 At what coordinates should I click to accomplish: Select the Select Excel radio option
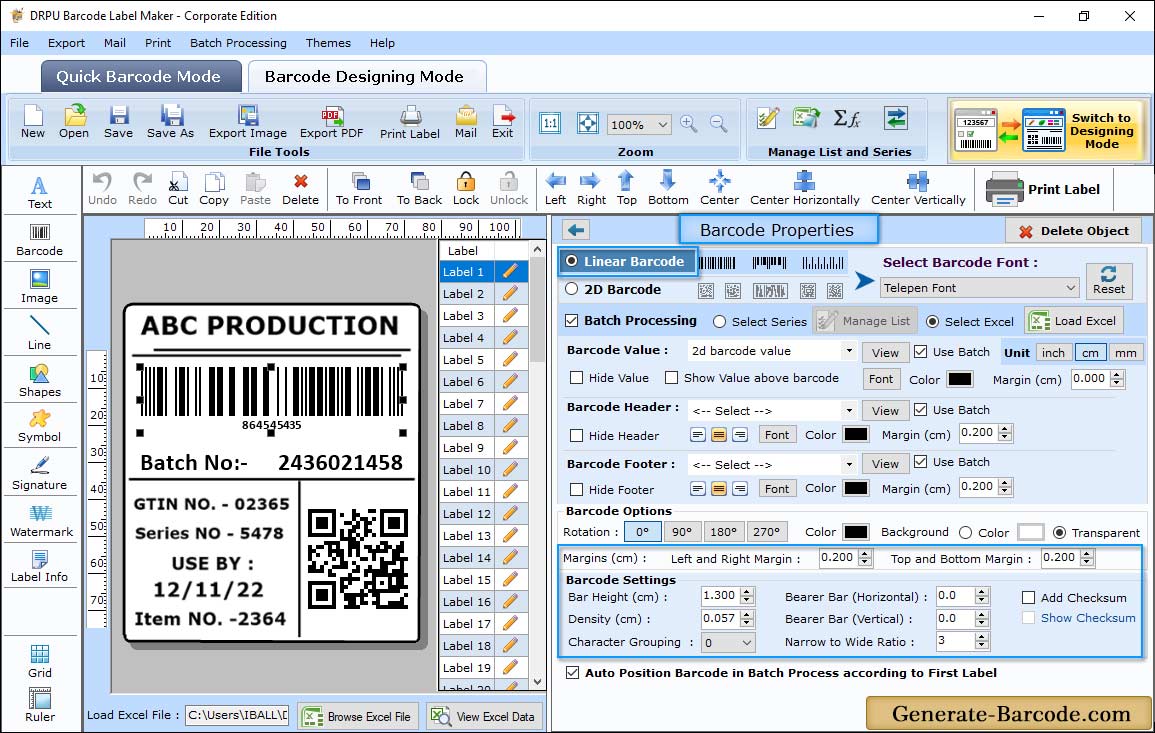point(933,322)
